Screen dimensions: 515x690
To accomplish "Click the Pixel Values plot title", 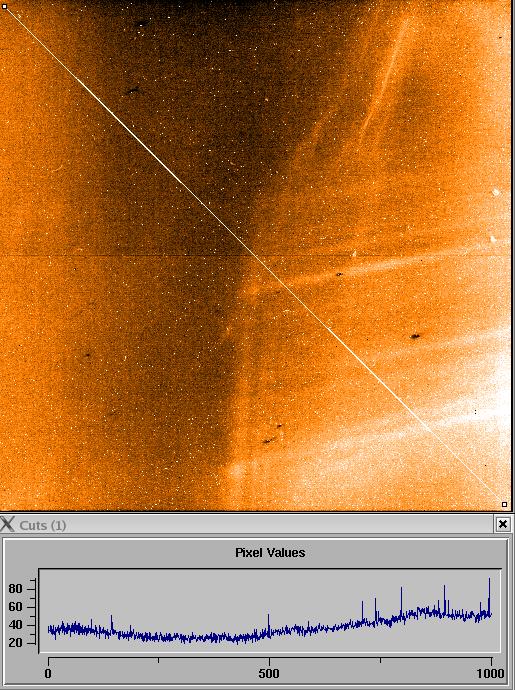I will pos(270,553).
